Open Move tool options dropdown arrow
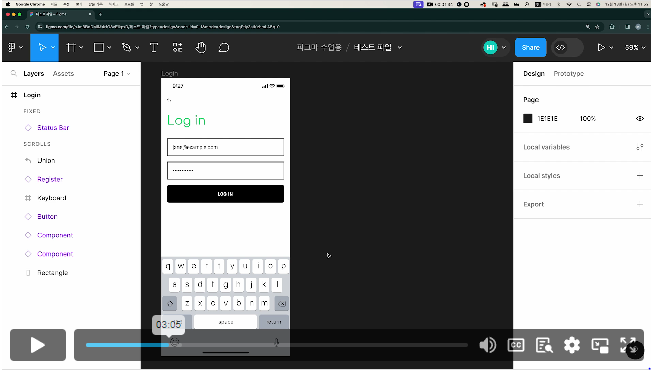 (53, 48)
